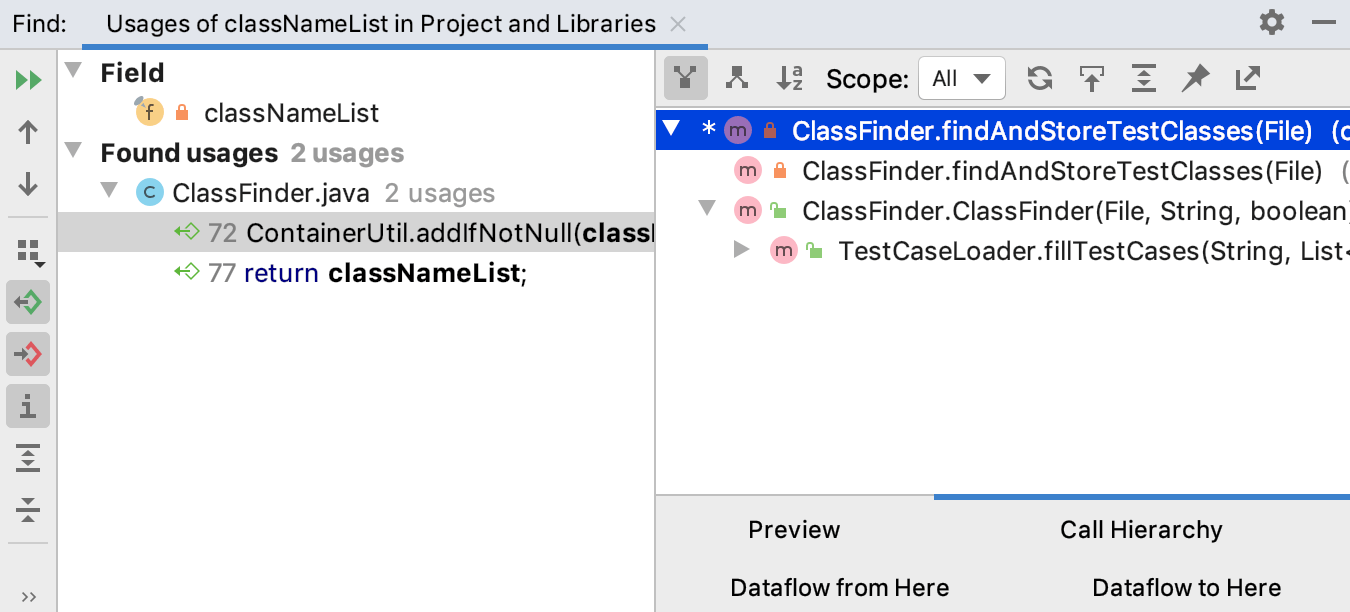
Task: Refresh the call hierarchy
Action: pyautogui.click(x=1040, y=78)
